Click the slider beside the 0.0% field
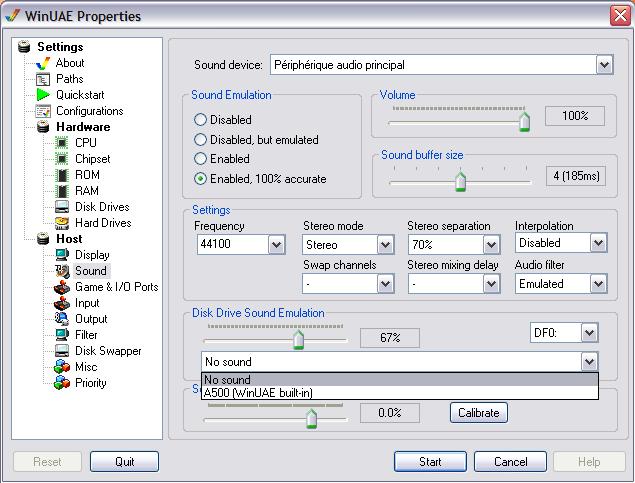 tap(311, 419)
